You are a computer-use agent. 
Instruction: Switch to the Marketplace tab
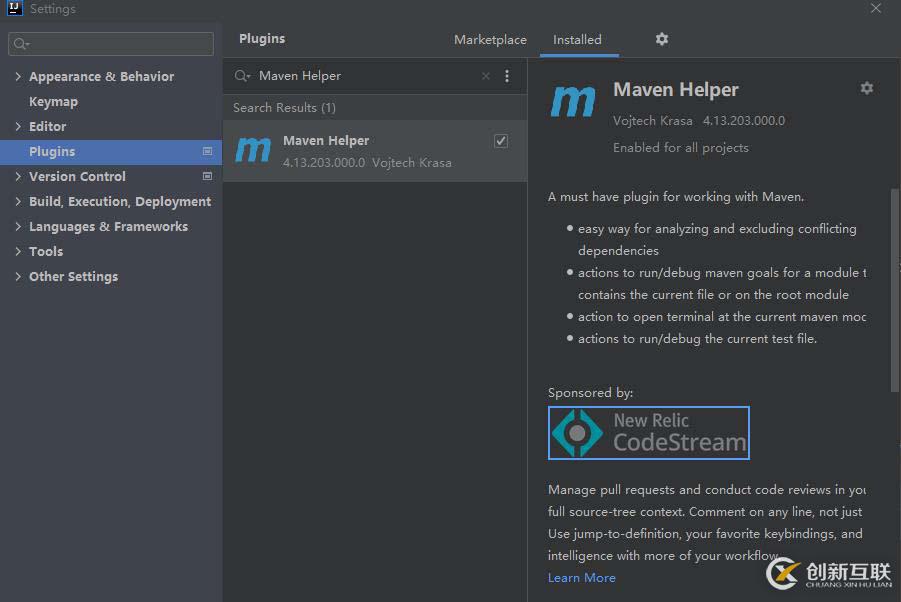[490, 40]
